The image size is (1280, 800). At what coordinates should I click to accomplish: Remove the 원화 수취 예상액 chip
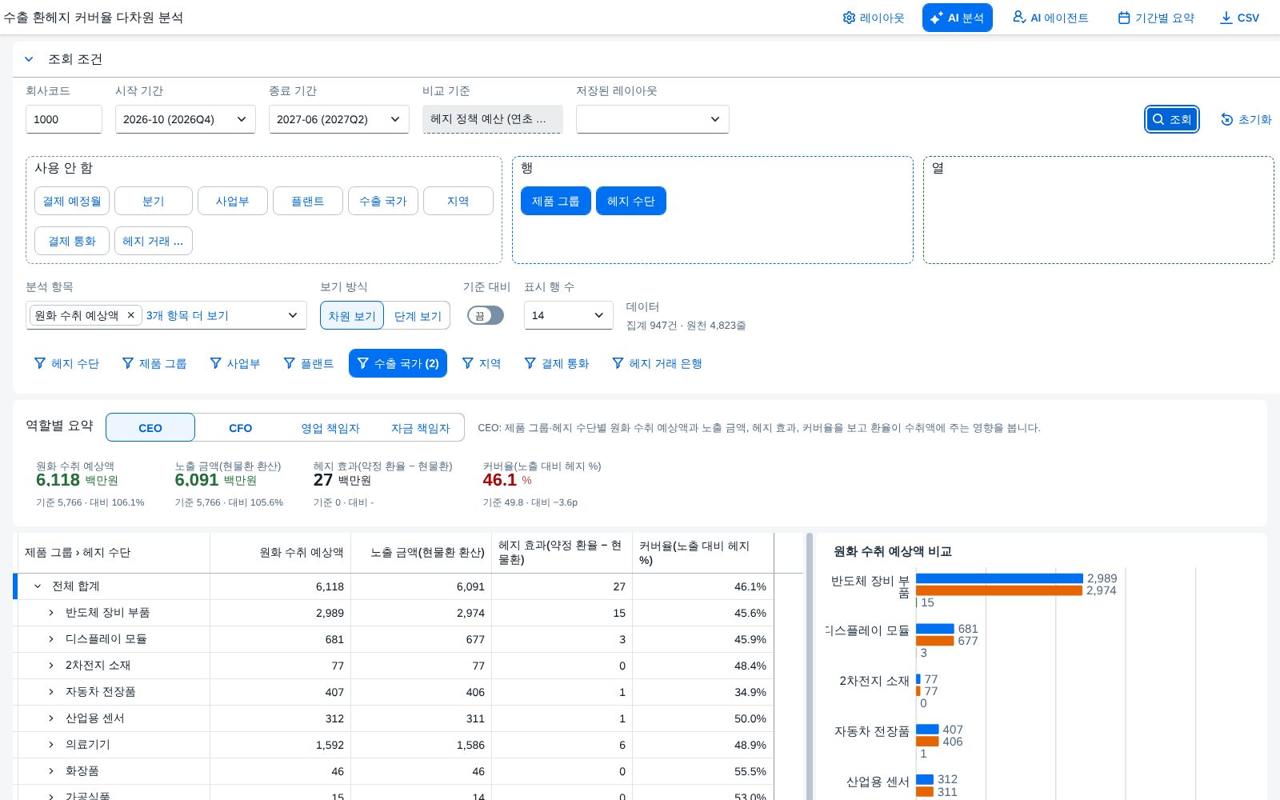pos(130,315)
